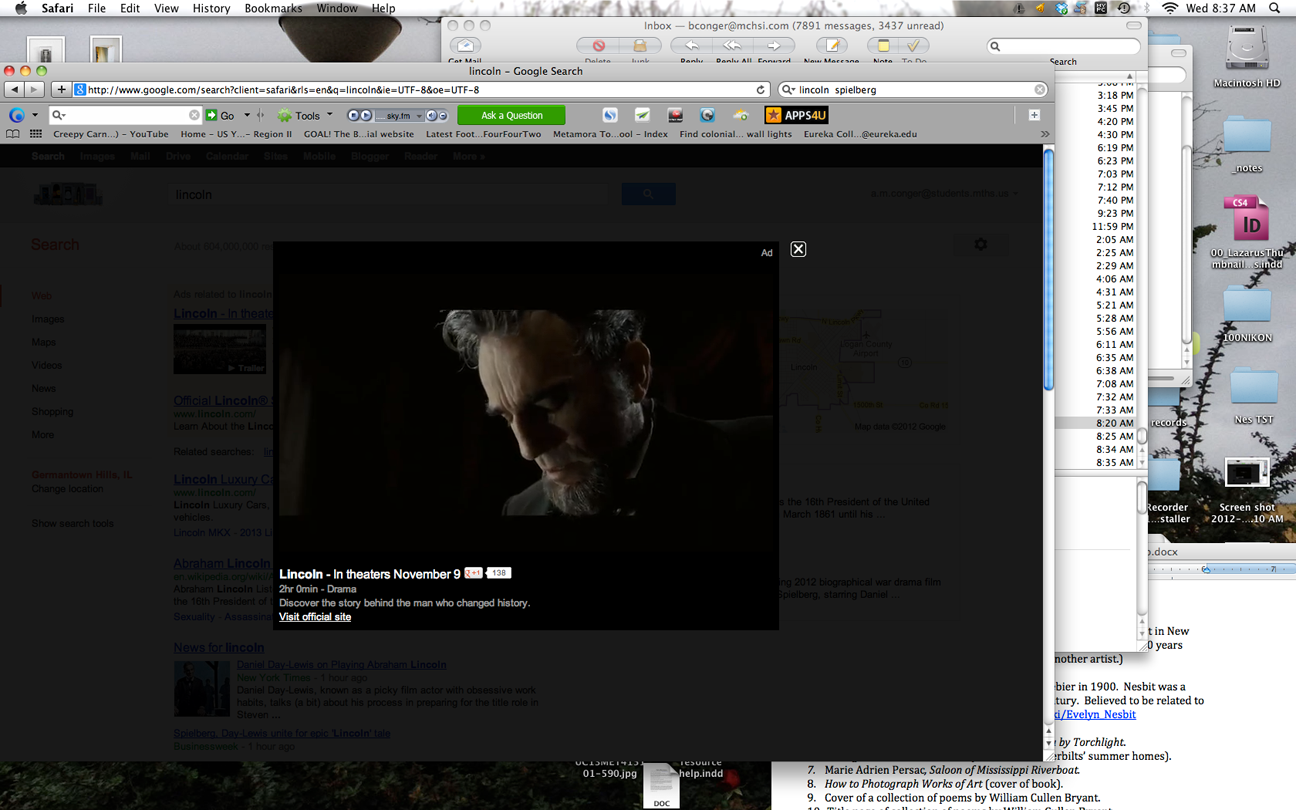
Task: Click the Safari search field with lincoln spielberg
Action: click(910, 90)
